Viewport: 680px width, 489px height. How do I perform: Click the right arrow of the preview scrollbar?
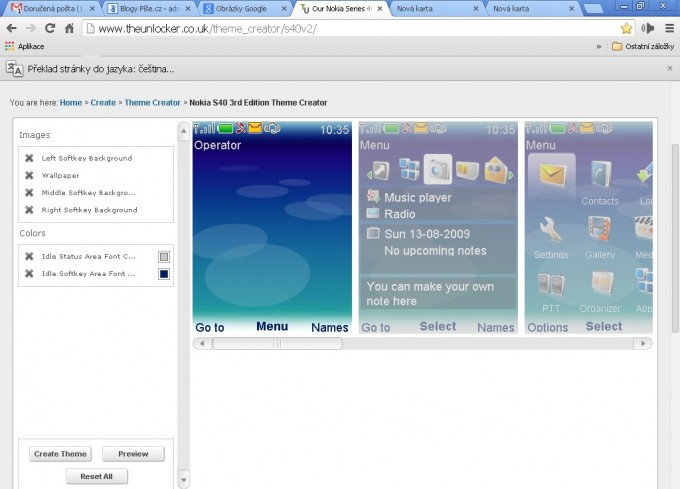coord(643,343)
